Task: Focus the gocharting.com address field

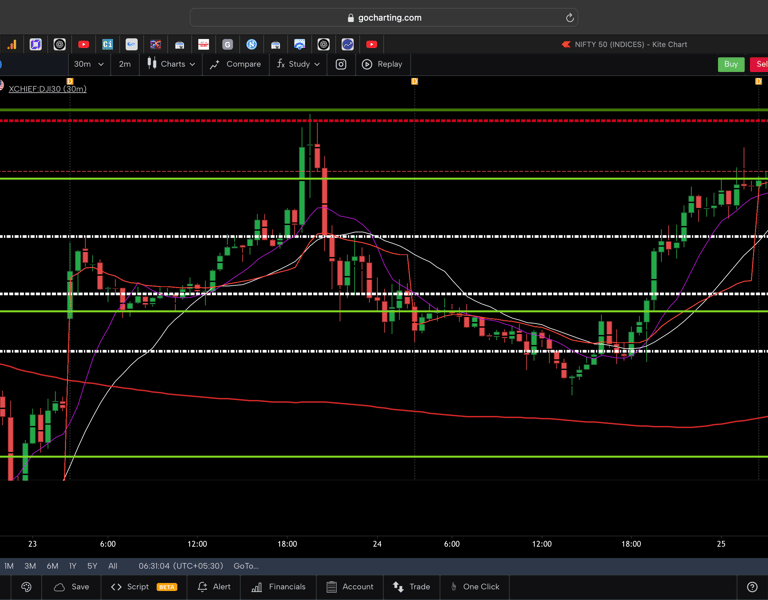Action: (384, 18)
